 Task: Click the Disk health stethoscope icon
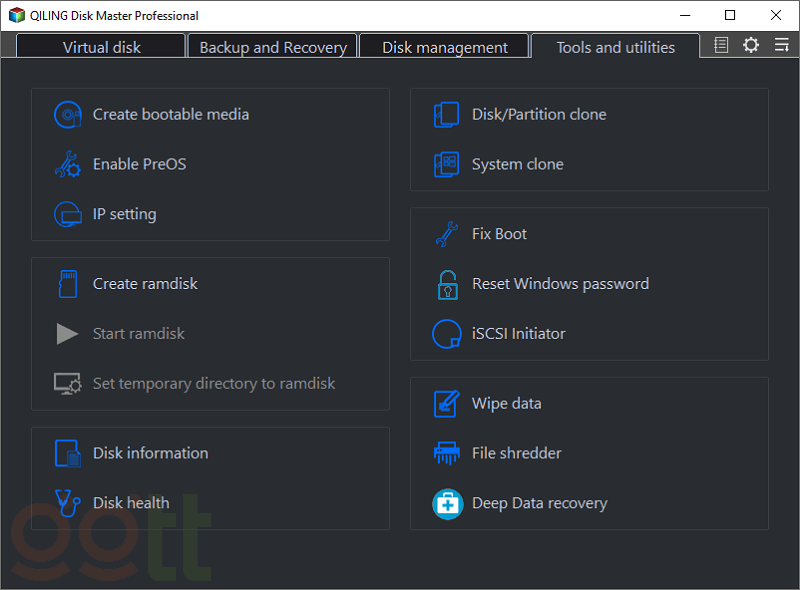pos(67,503)
